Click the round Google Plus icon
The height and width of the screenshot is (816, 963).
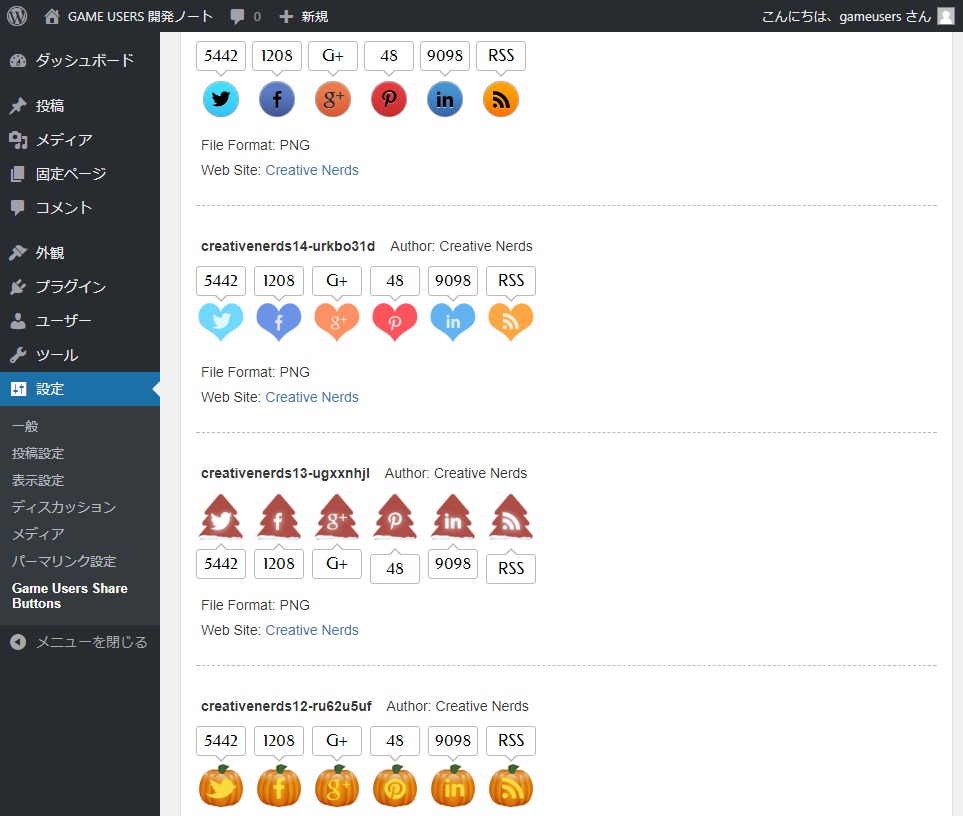click(x=333, y=99)
